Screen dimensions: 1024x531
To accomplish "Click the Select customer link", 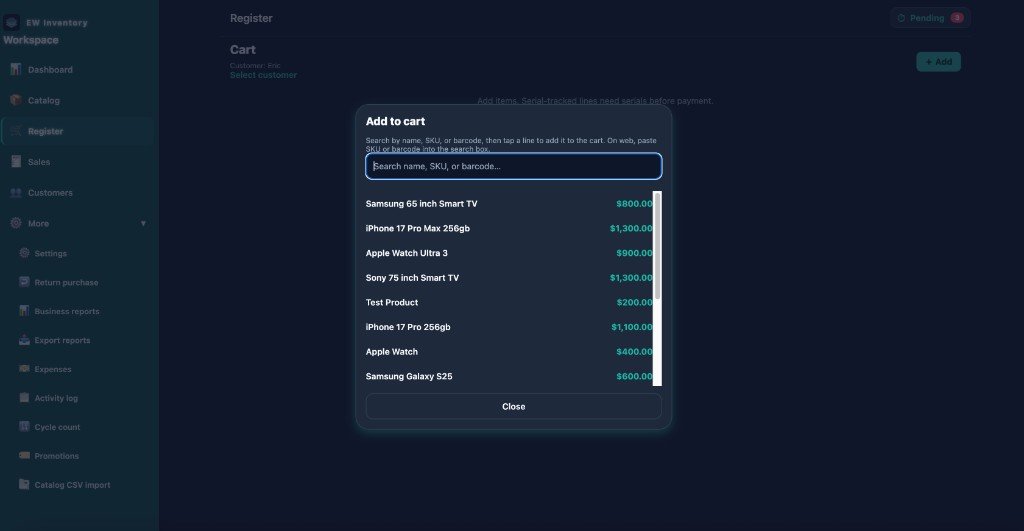I will click(263, 75).
